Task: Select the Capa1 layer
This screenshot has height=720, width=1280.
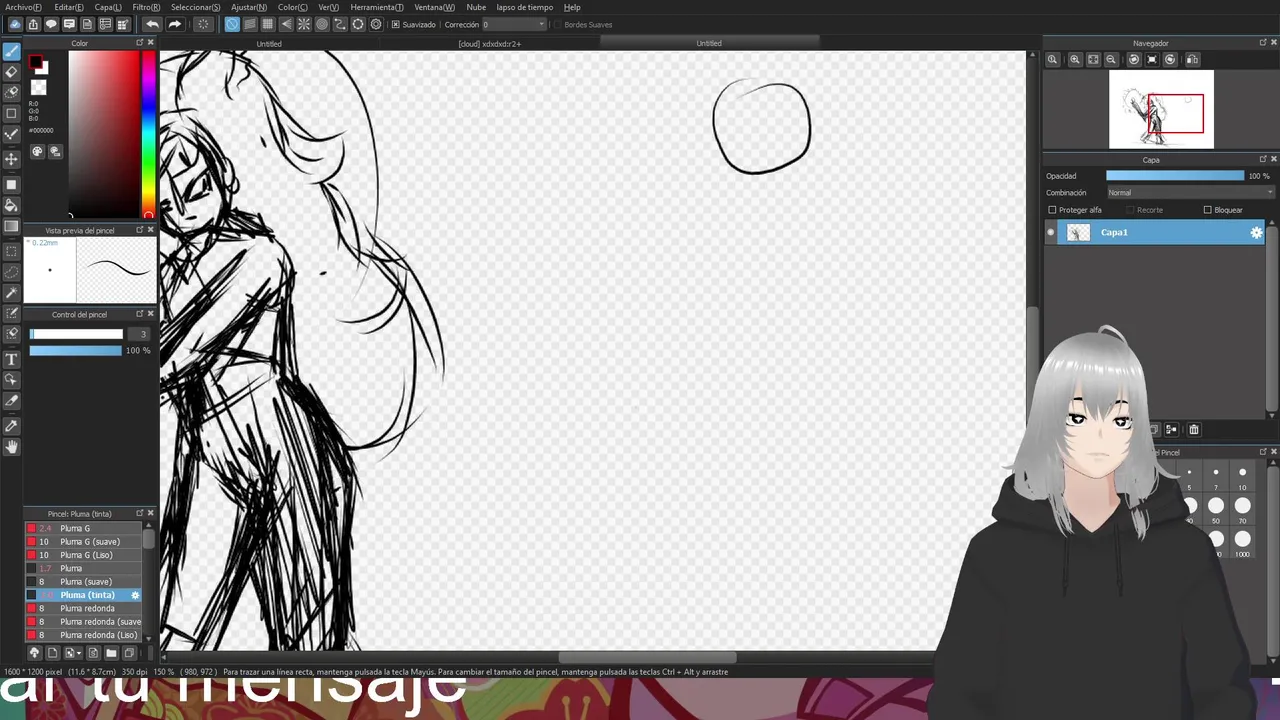Action: pyautogui.click(x=1155, y=232)
